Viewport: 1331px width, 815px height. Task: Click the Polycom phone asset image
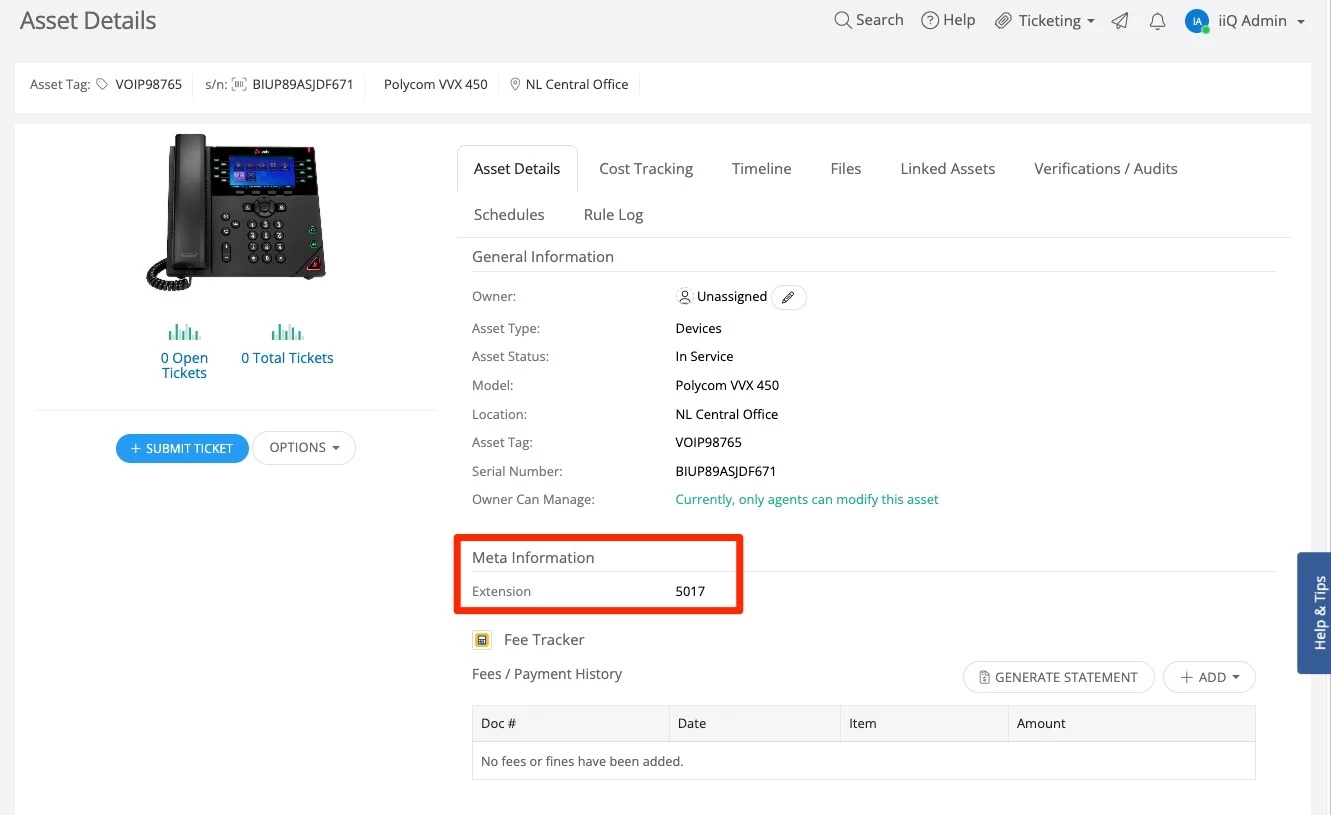(x=236, y=213)
